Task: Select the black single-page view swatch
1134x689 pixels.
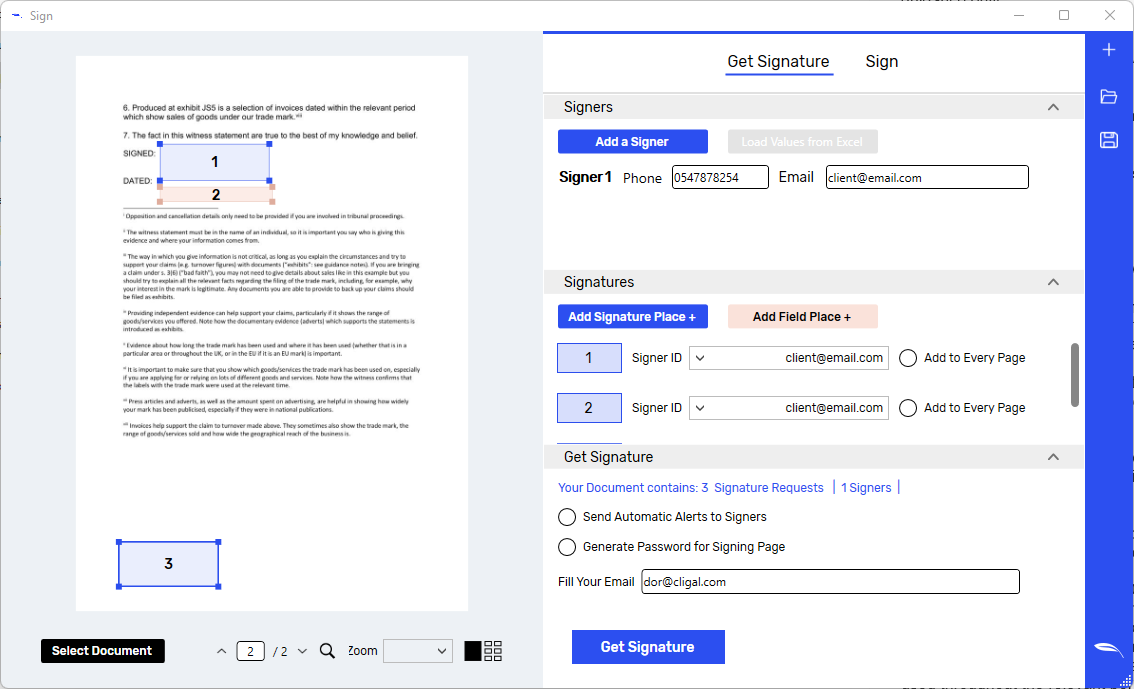Action: coord(473,651)
